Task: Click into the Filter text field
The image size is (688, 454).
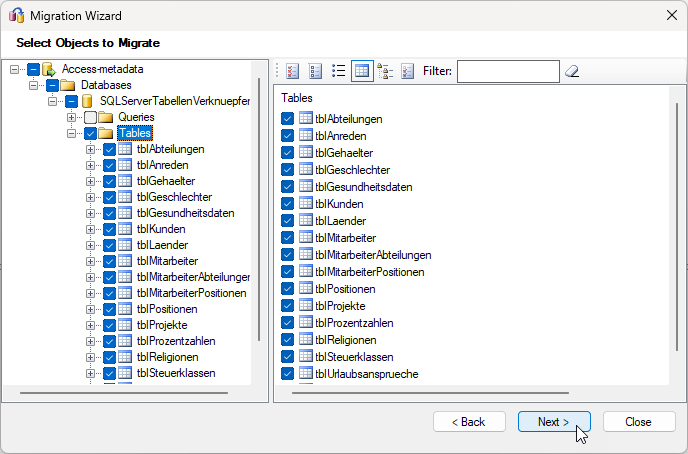Action: pyautogui.click(x=507, y=71)
